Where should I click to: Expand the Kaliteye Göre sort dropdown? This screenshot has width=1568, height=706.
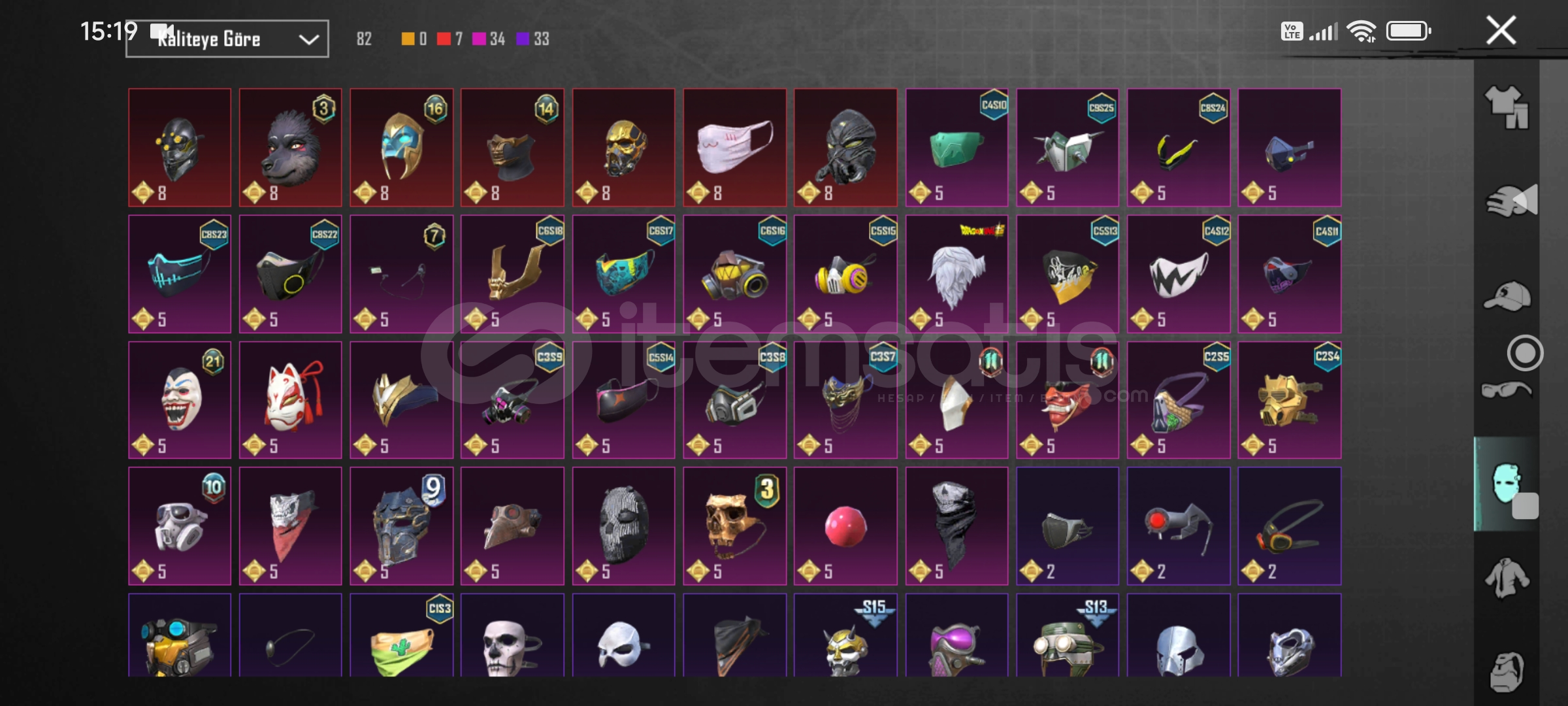[227, 39]
